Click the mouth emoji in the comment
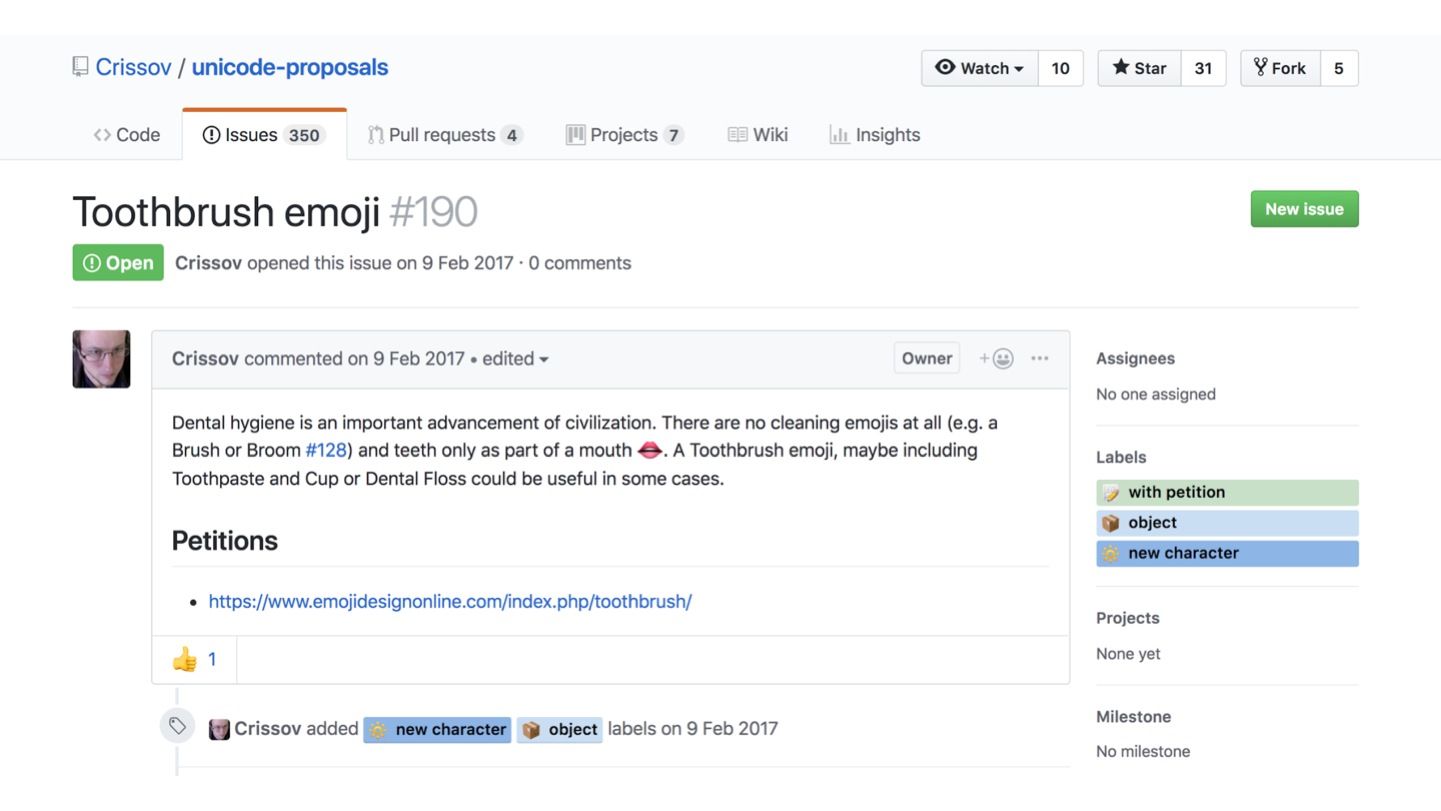The width and height of the screenshot is (1441, 811). 650,451
